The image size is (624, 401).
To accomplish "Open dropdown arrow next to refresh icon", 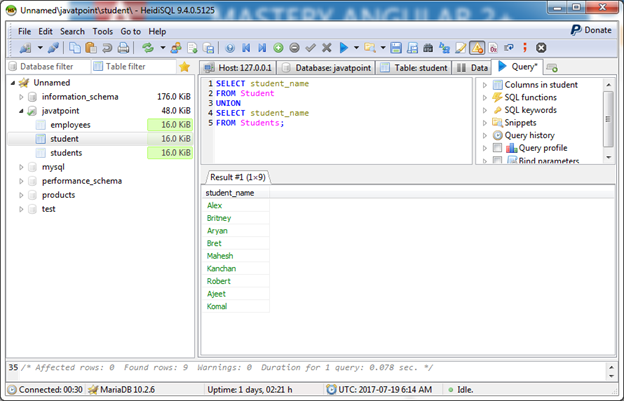I will 163,48.
